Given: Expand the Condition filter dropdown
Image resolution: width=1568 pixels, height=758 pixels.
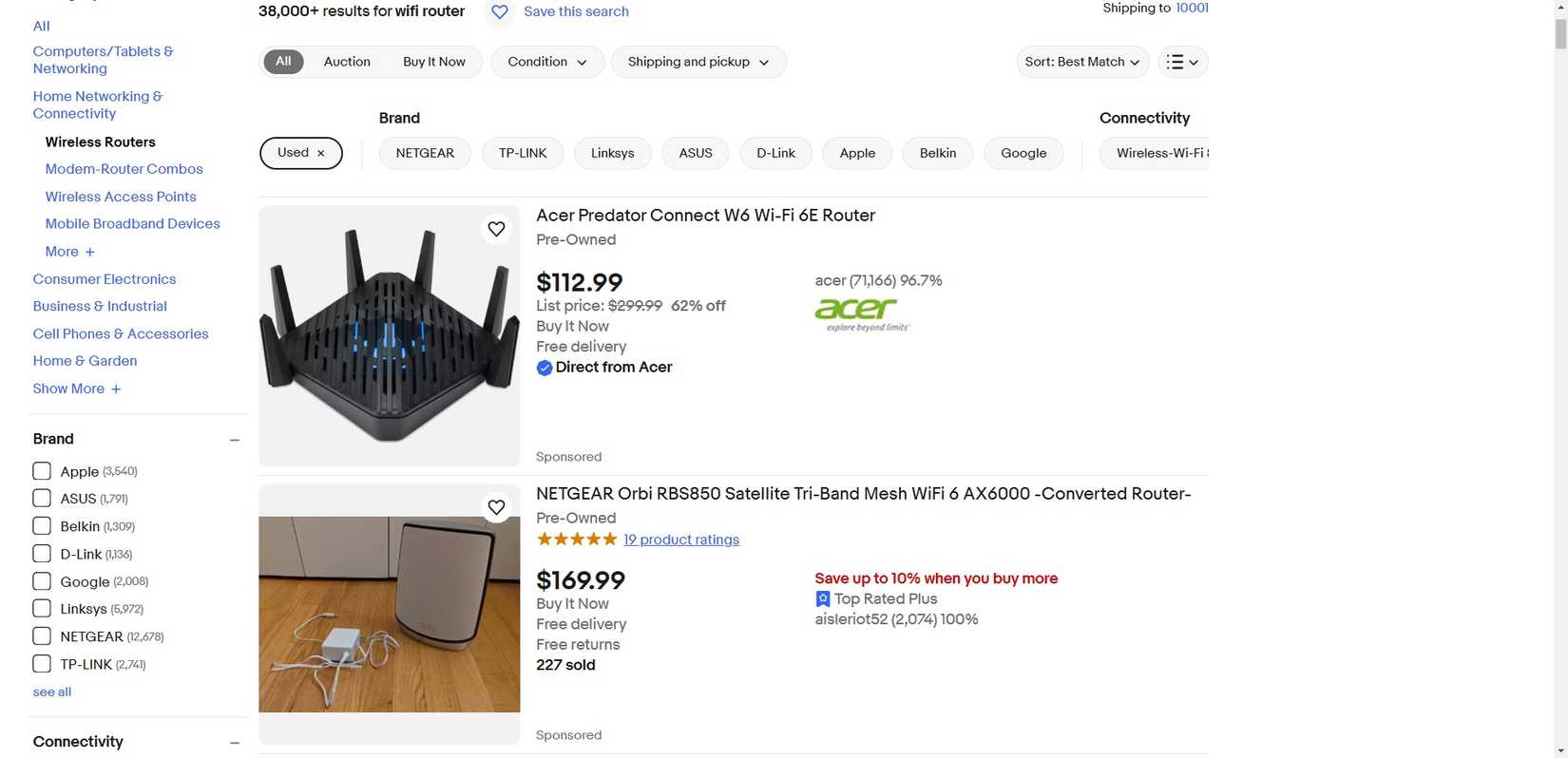Looking at the screenshot, I should (545, 61).
